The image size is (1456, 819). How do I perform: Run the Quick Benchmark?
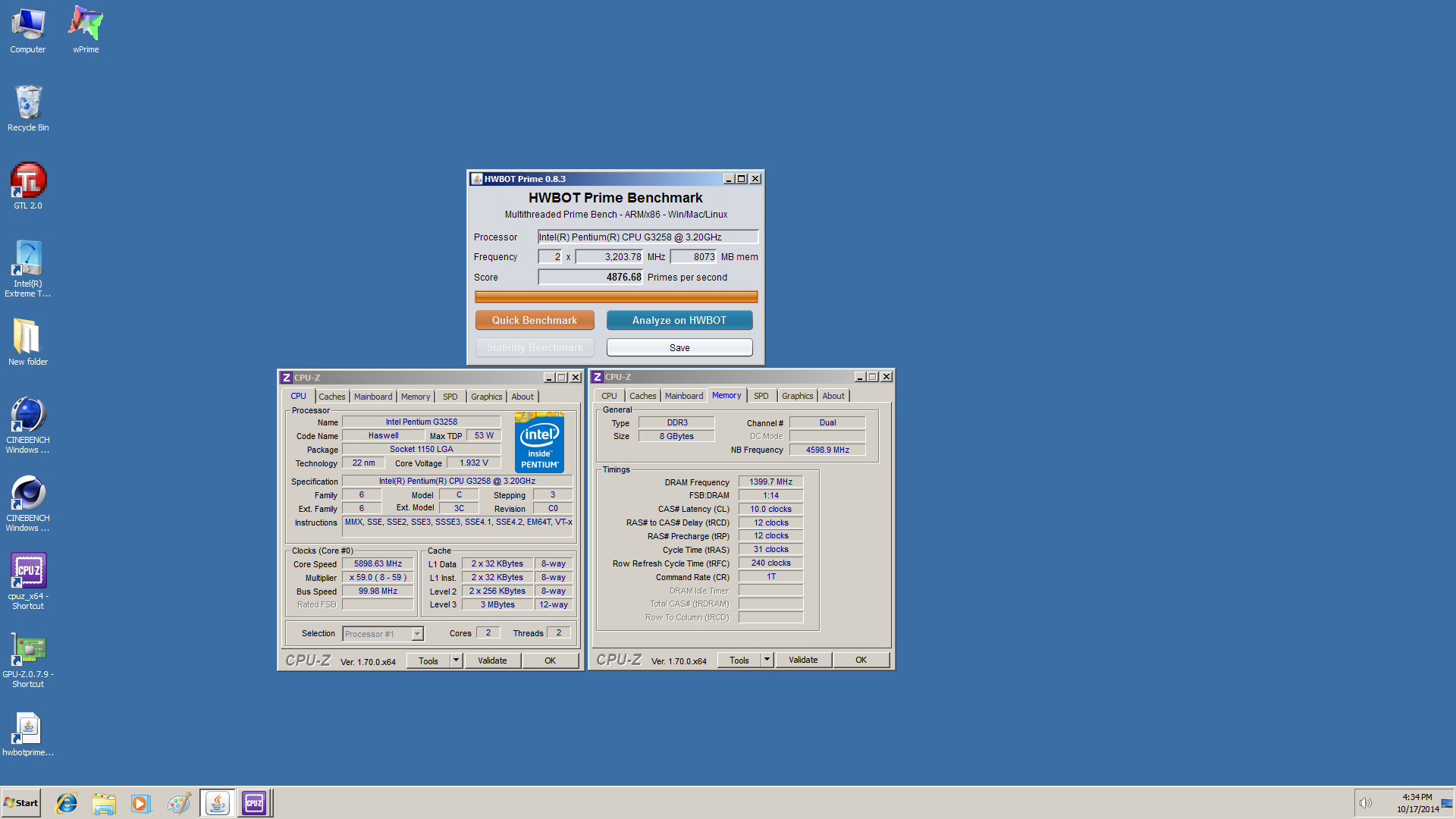[x=535, y=320]
